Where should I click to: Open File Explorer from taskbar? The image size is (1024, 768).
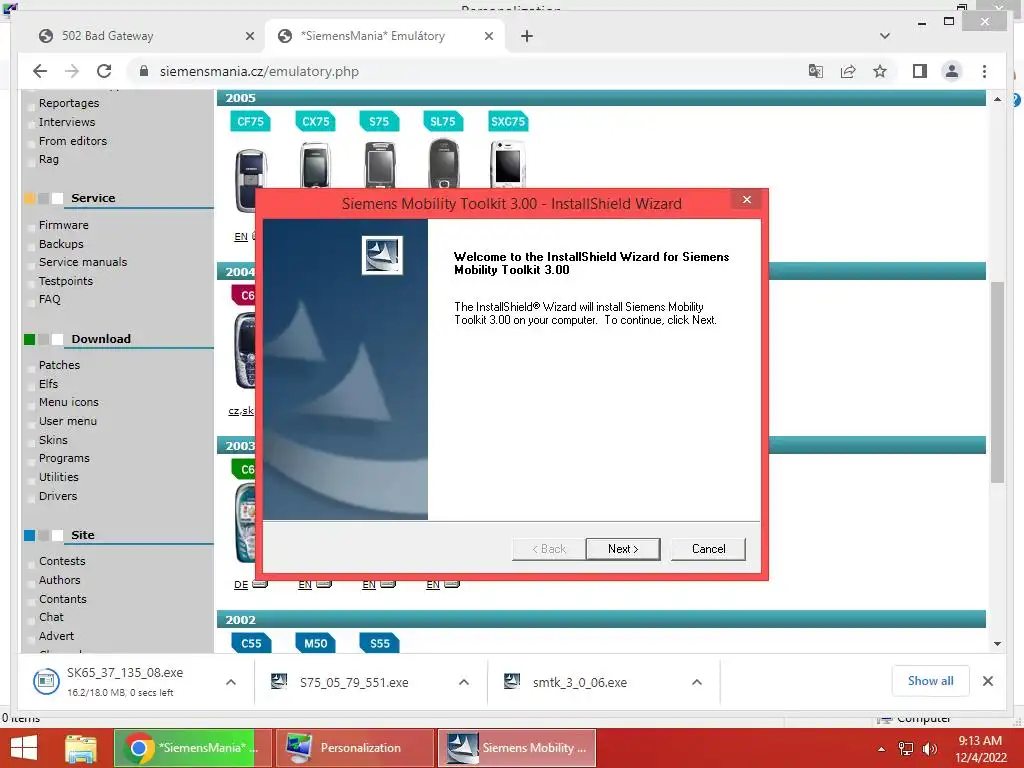[x=81, y=748]
